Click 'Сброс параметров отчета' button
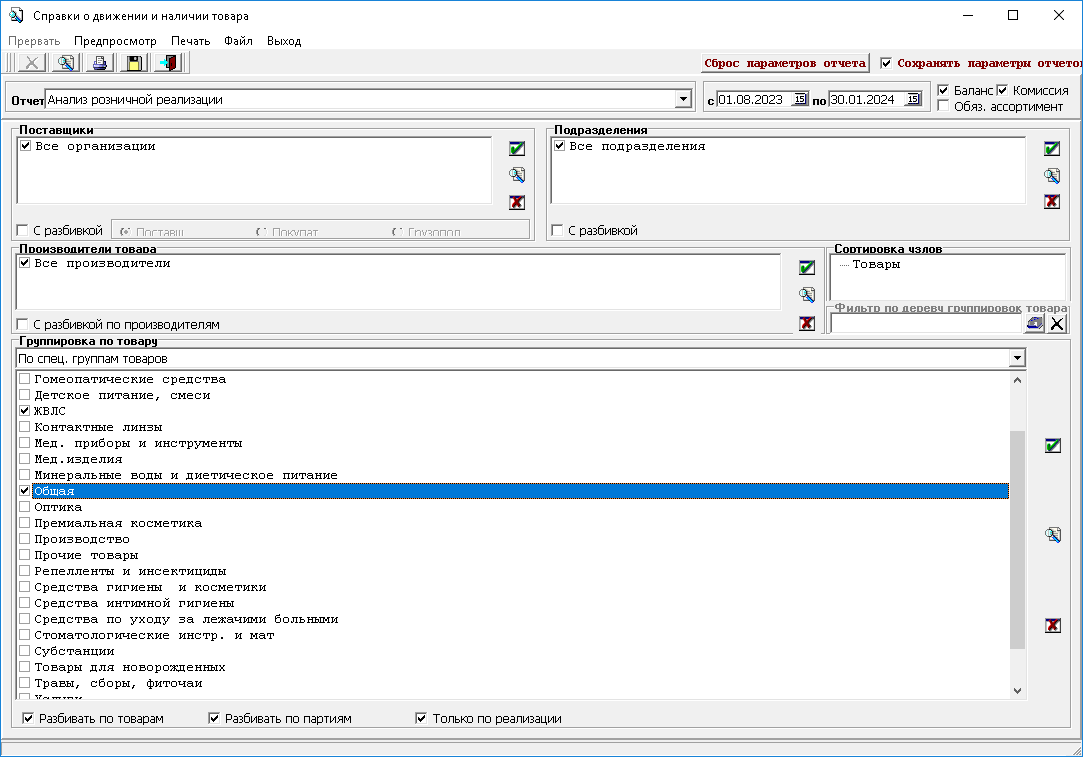The height and width of the screenshot is (757, 1083). [x=785, y=64]
